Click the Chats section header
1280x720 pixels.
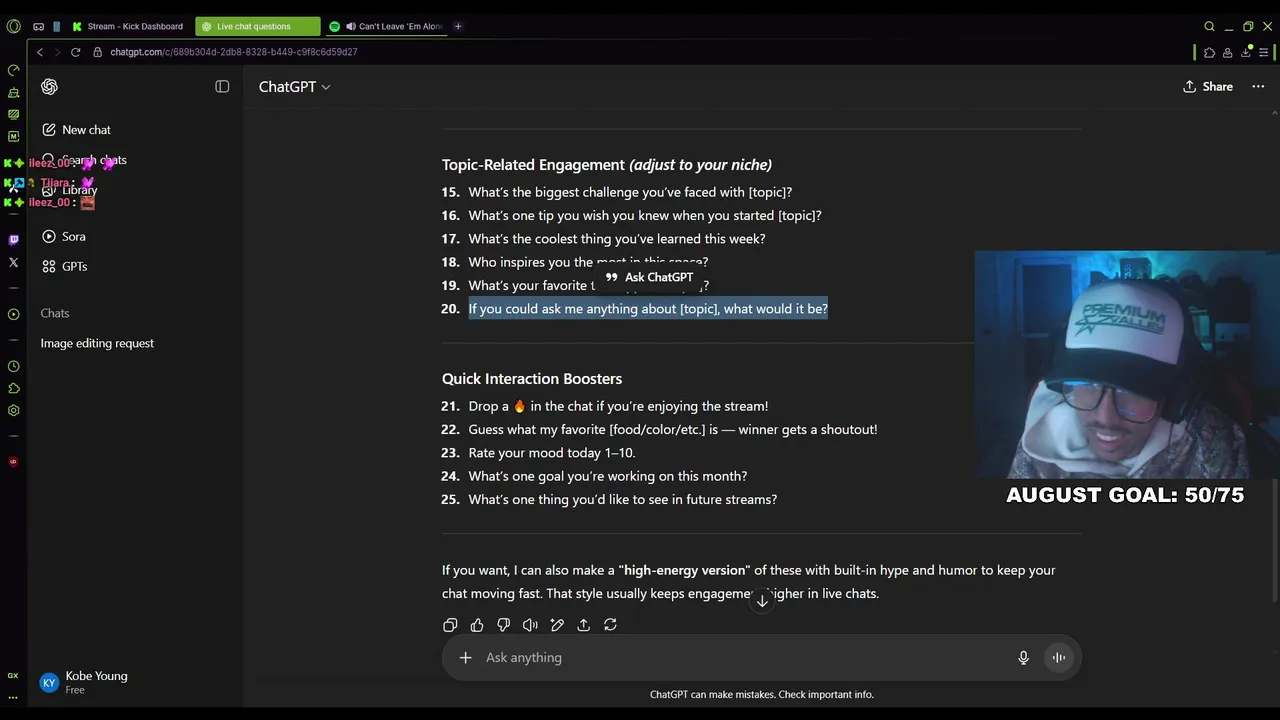[x=55, y=313]
